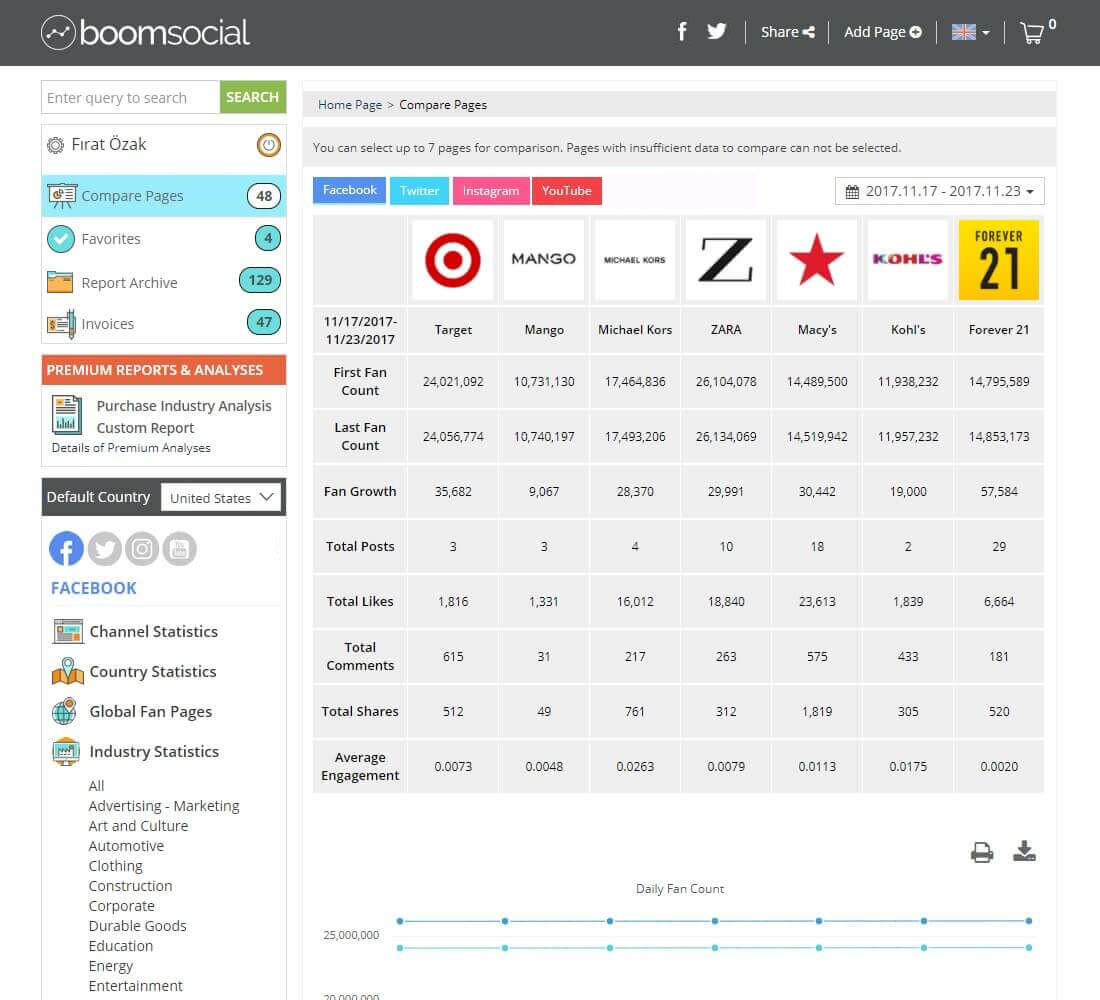Click the Home Page breadcrumb link

350,105
